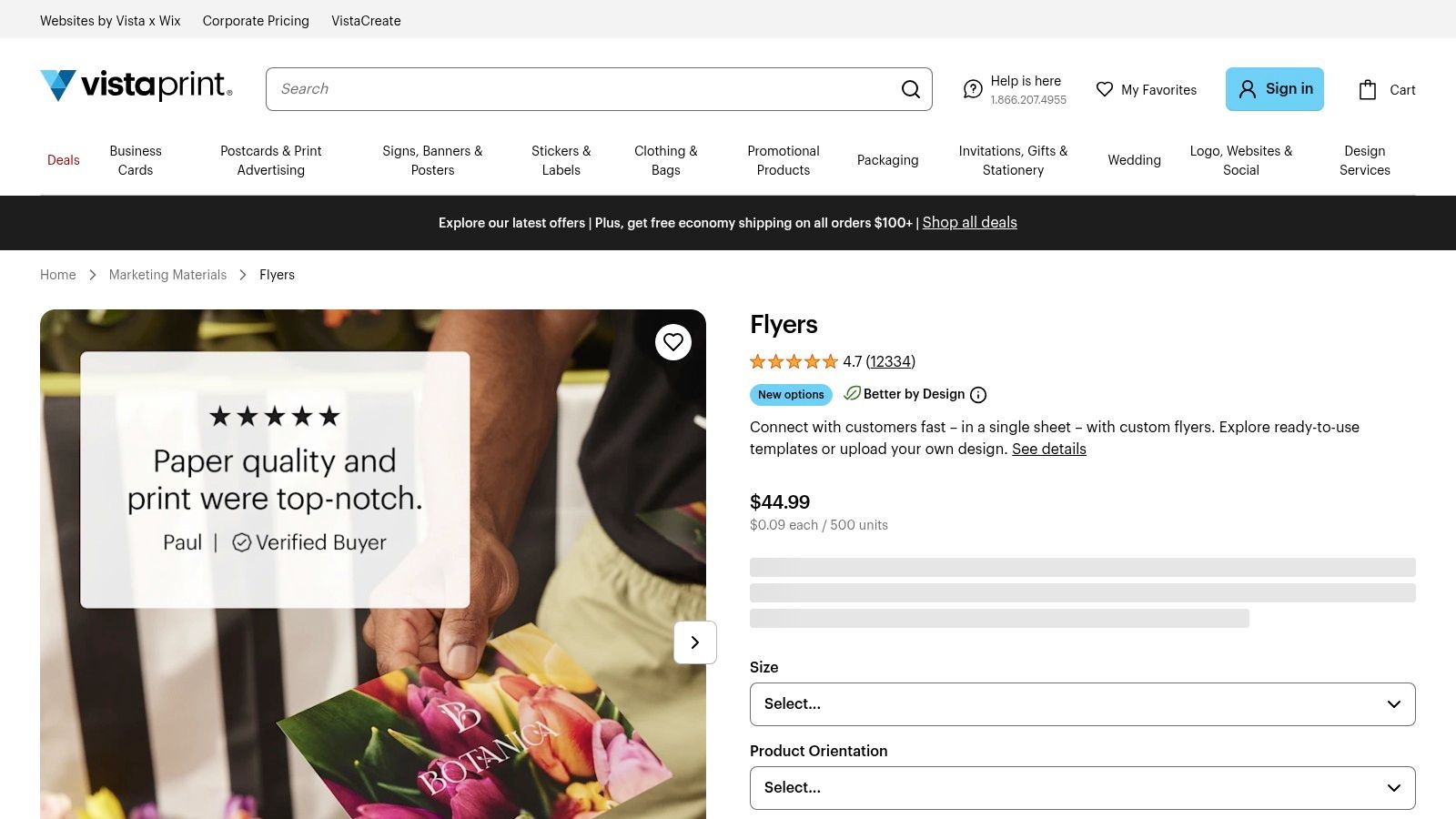Viewport: 1456px width, 819px height.
Task: Click the help question-mark chat icon
Action: (973, 89)
